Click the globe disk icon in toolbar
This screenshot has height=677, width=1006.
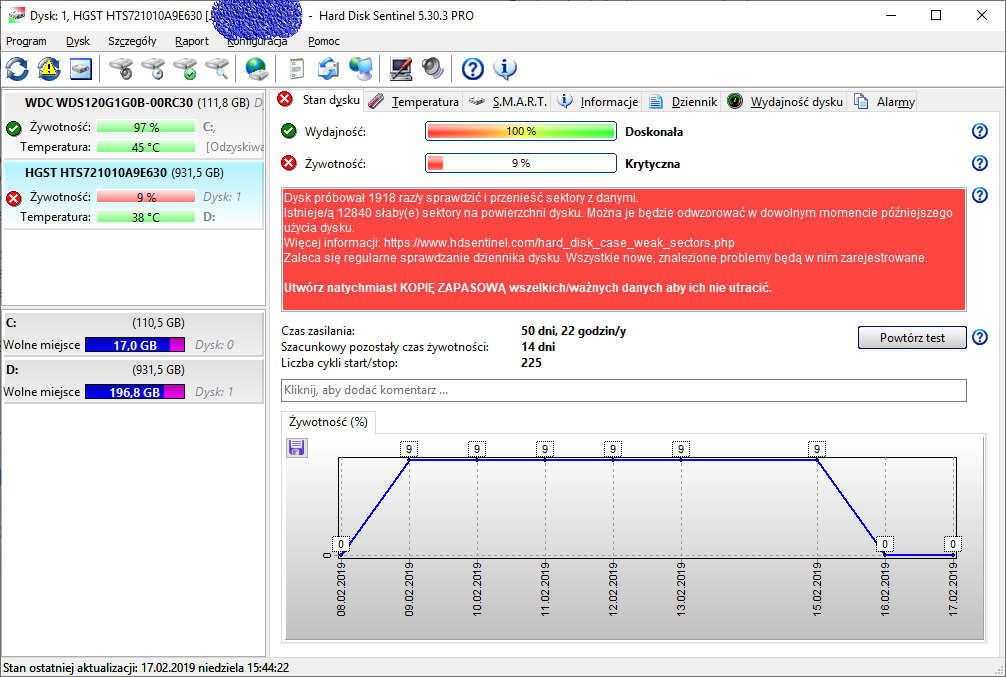(257, 69)
